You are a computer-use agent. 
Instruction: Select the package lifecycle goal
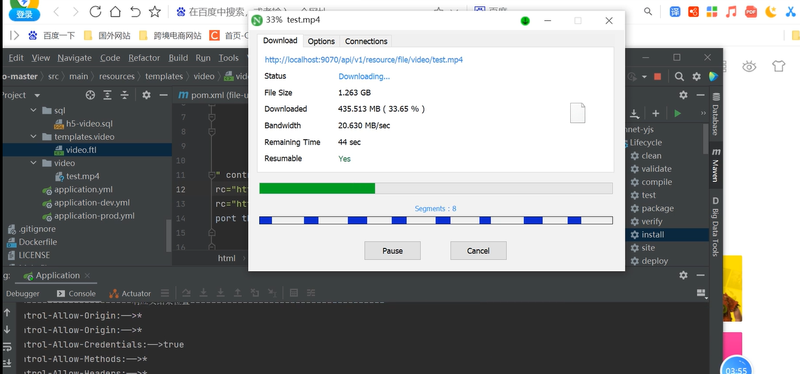coord(652,208)
